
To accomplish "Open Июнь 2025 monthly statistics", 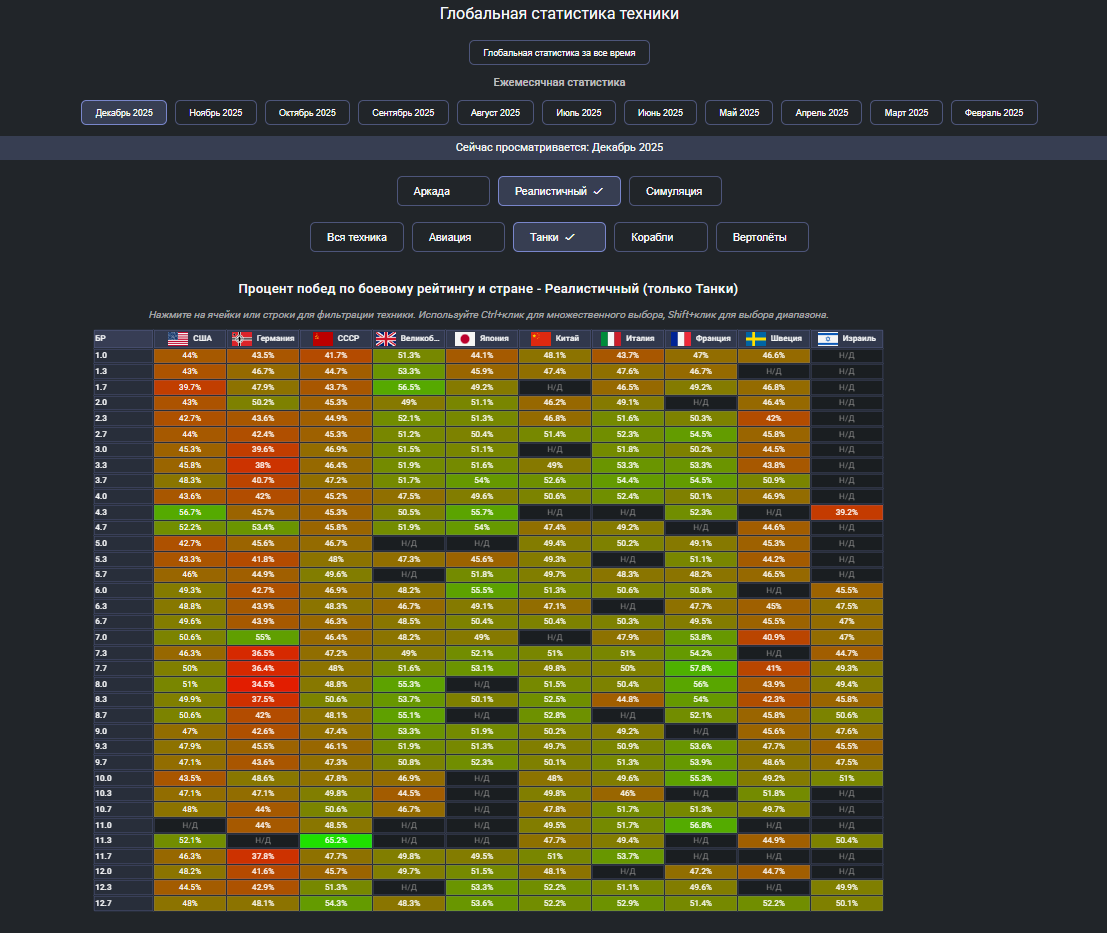I will pos(660,113).
